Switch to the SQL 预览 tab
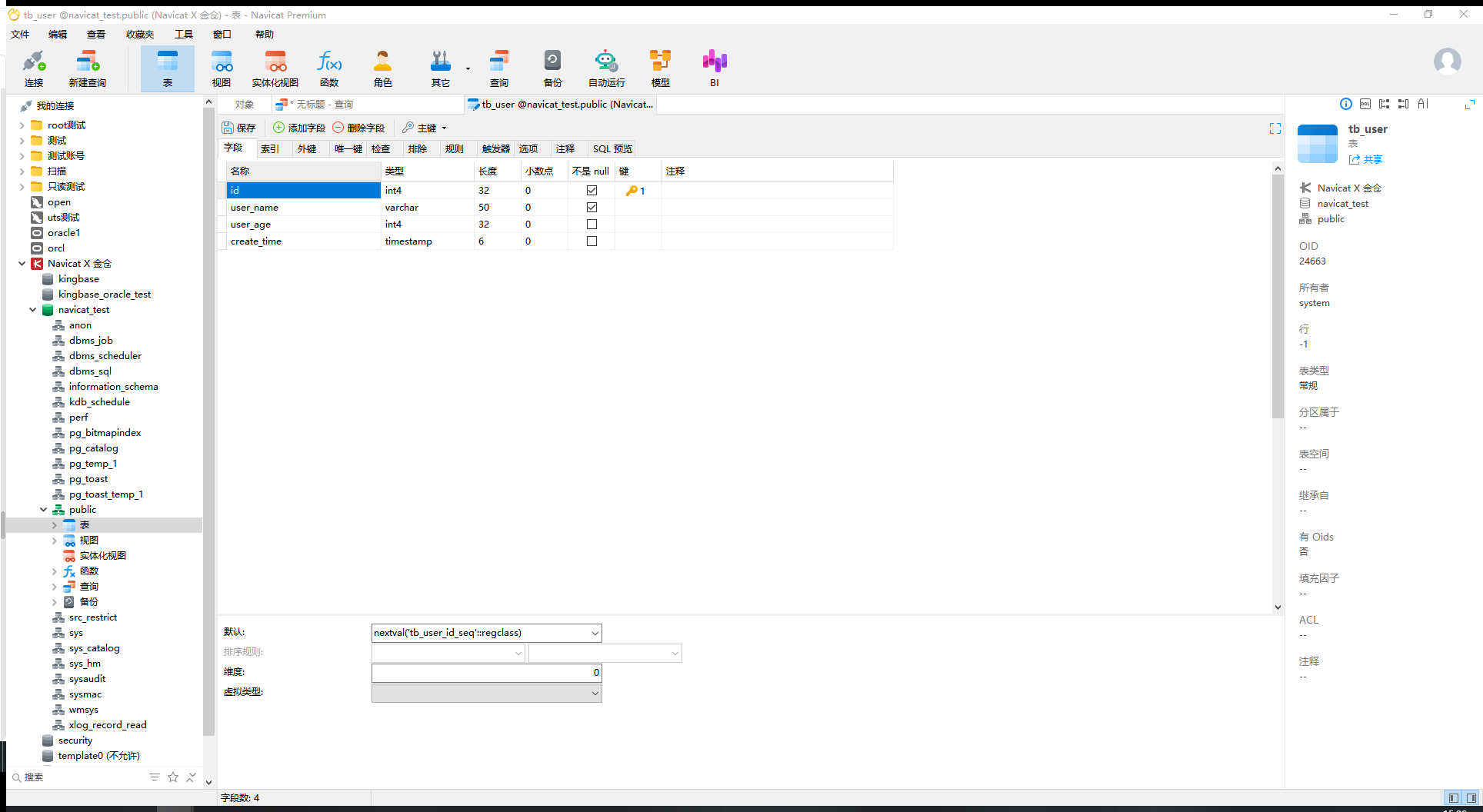This screenshot has height=812, width=1483. 612,149
